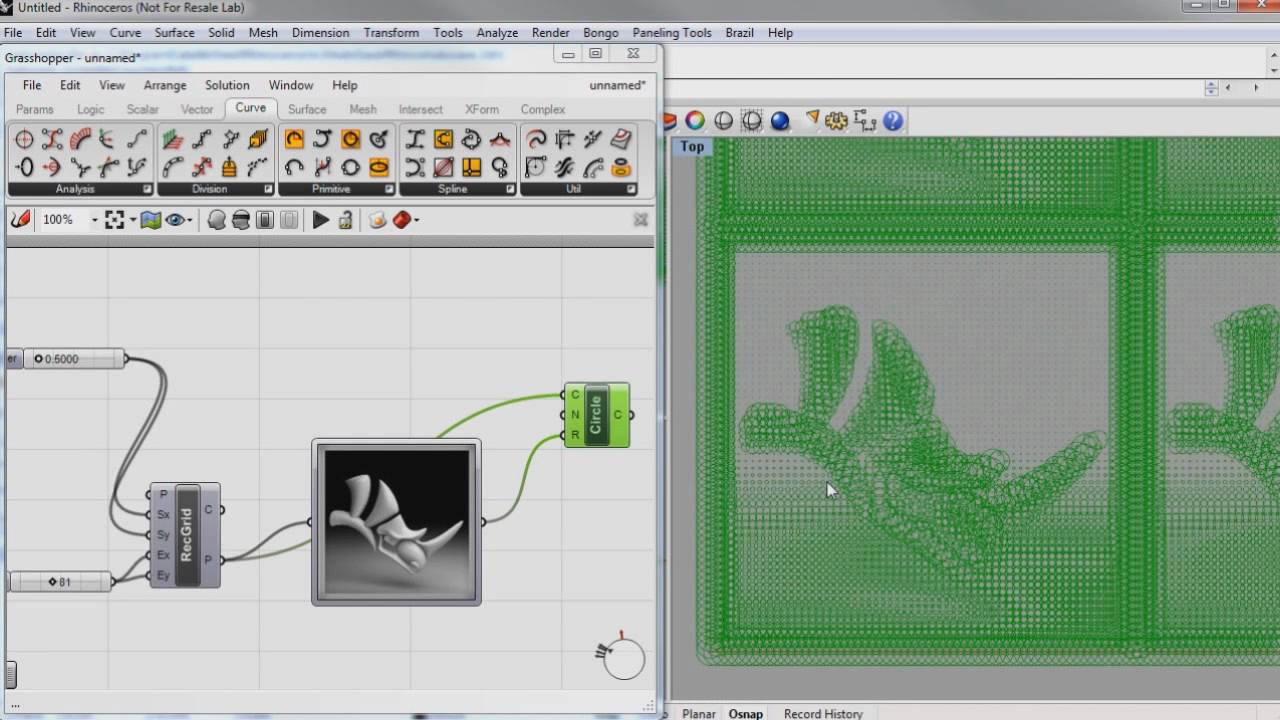Click the red spiral curve icon in Util group
Screen dimensions: 1280x720
coord(536,140)
